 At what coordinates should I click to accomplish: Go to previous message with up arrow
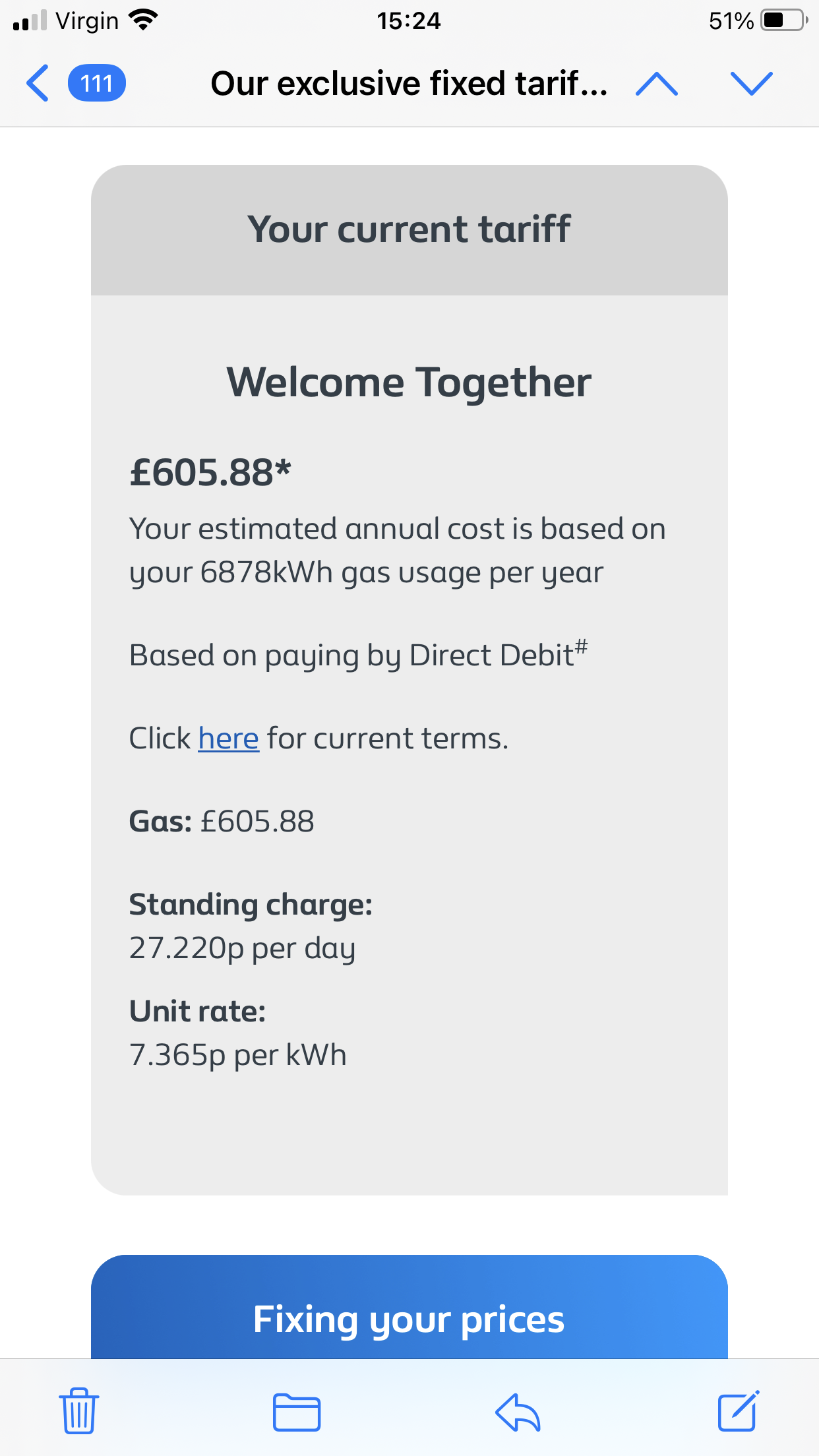(x=656, y=84)
